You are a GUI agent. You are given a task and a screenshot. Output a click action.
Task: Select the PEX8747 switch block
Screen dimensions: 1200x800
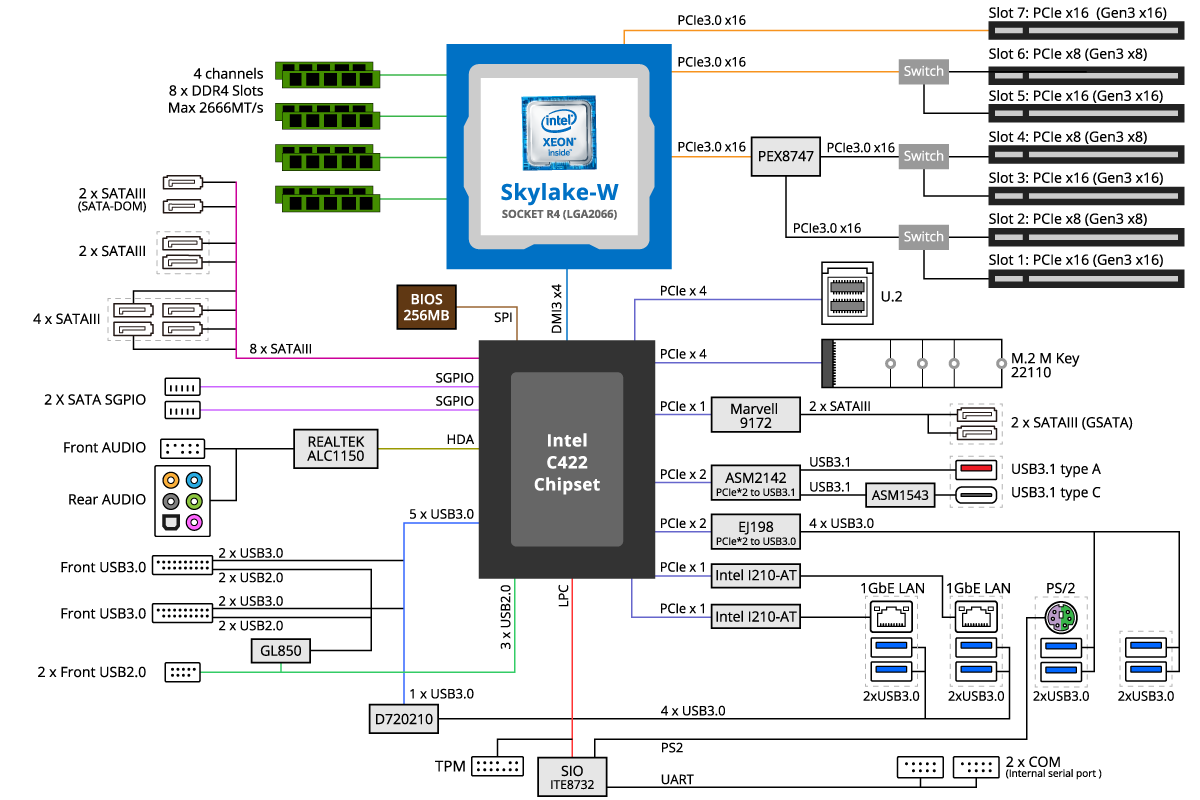(x=785, y=156)
